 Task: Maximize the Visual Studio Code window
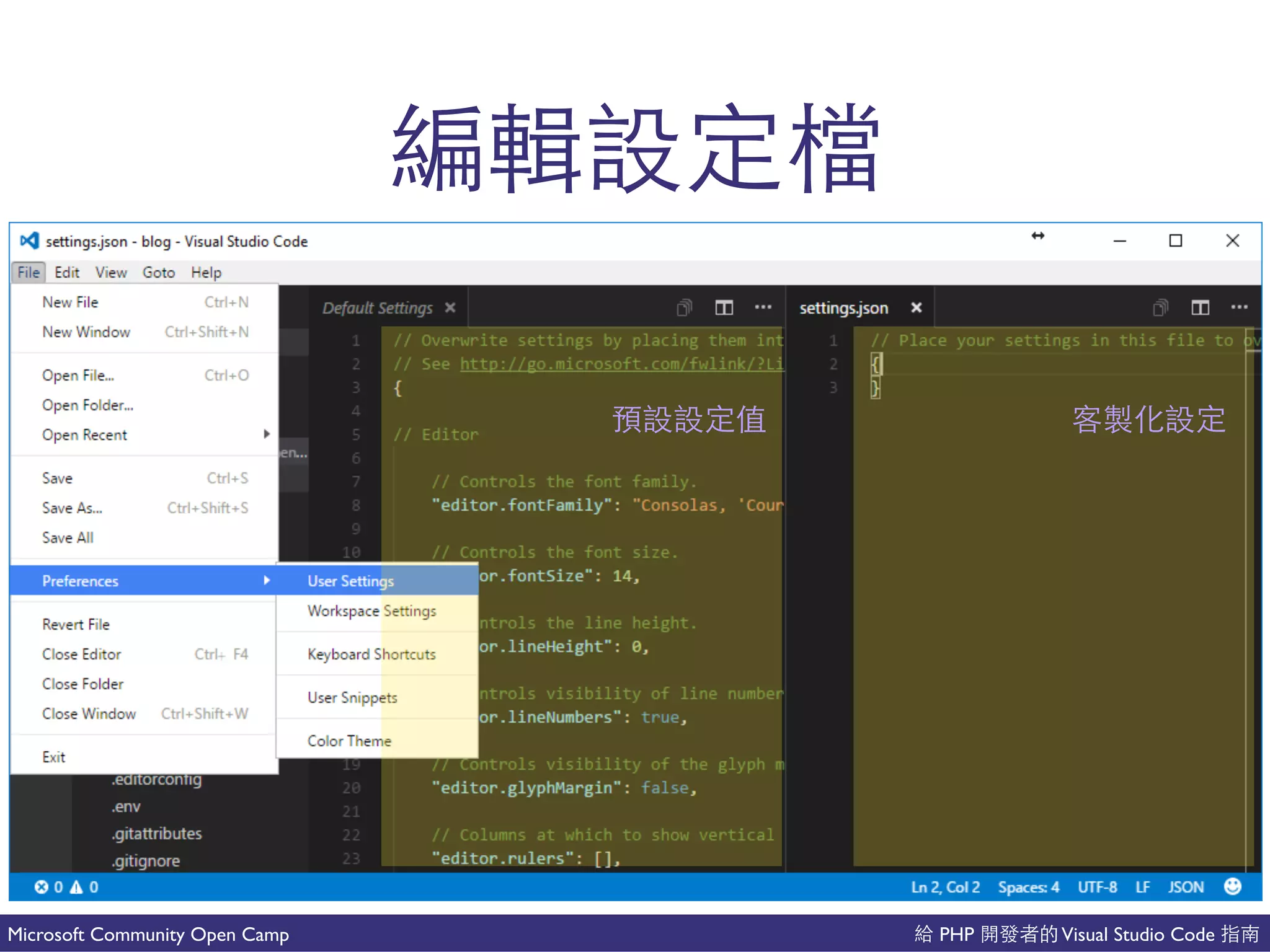1175,240
